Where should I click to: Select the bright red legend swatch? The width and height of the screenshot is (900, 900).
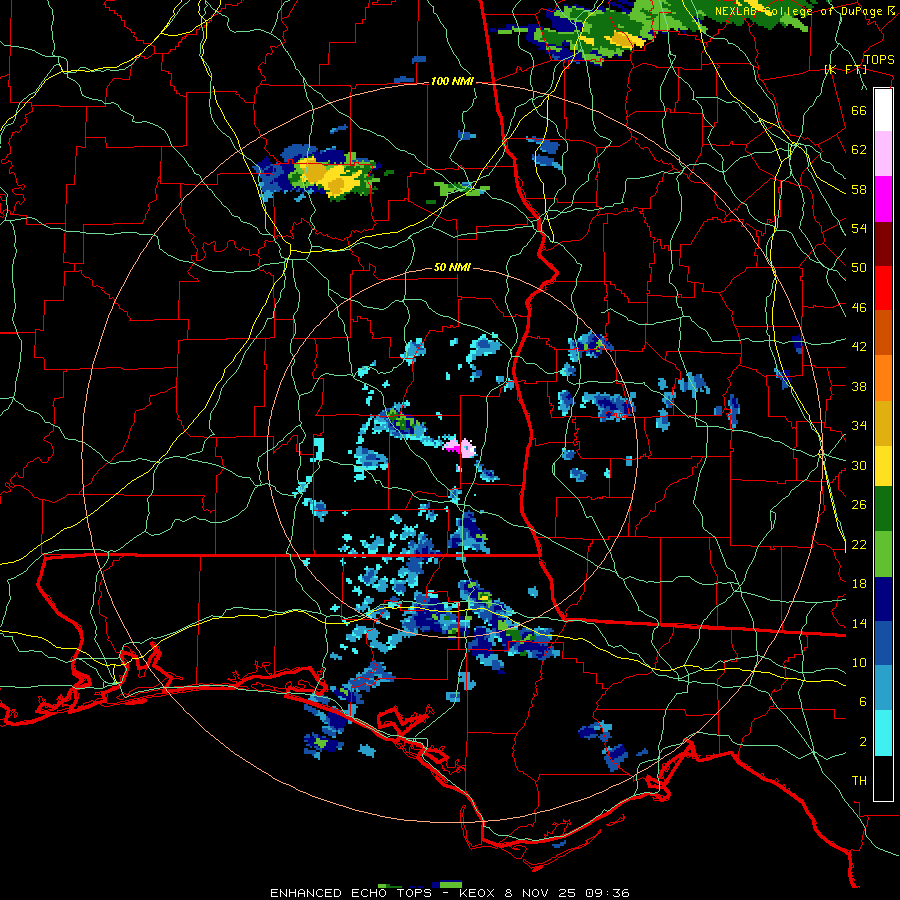883,288
